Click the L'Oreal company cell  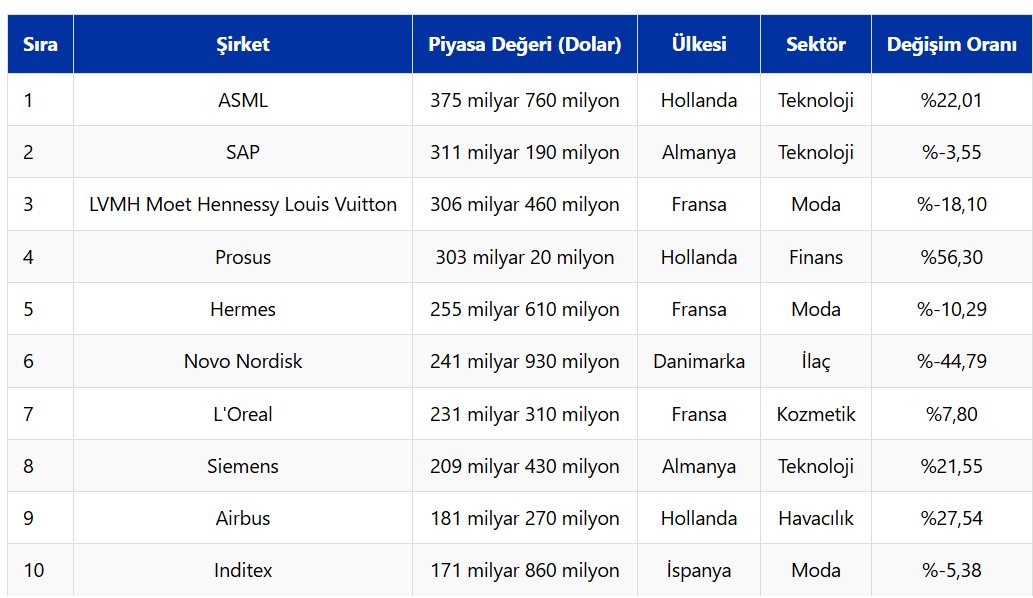pos(243,414)
